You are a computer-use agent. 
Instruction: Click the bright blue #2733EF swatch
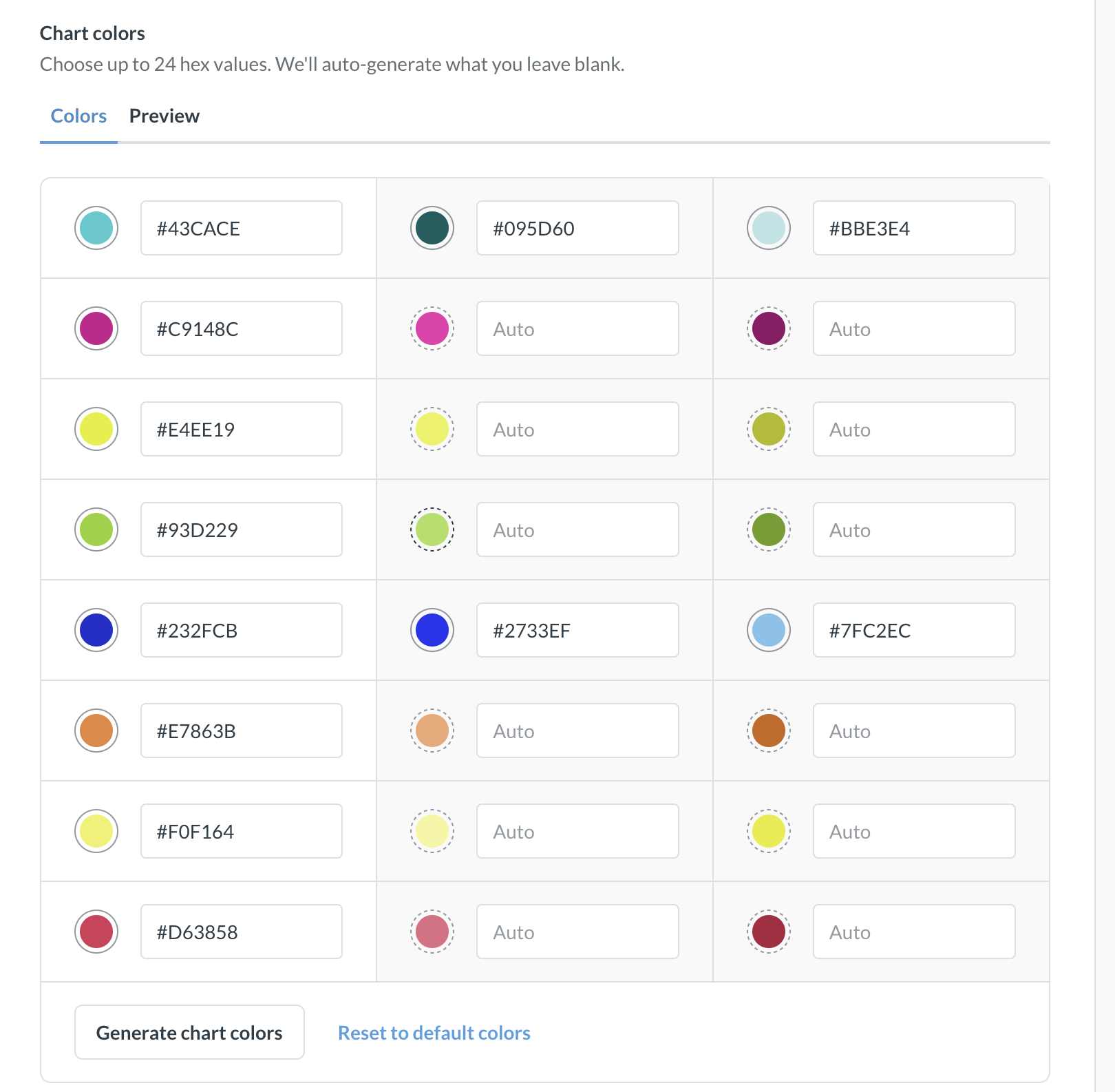click(432, 630)
